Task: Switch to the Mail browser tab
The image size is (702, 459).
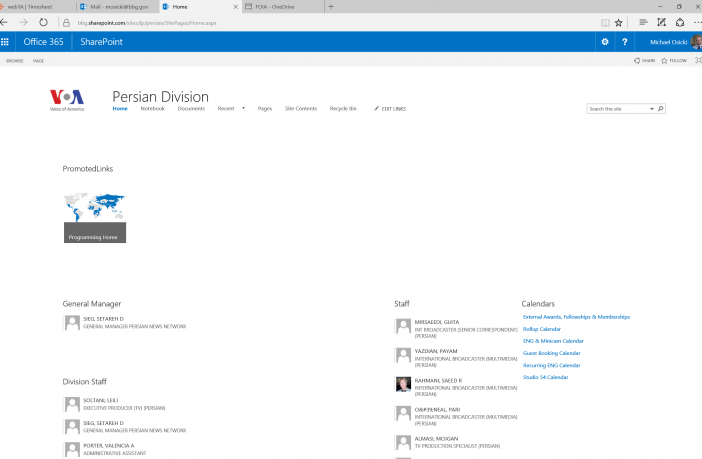Action: (x=119, y=7)
